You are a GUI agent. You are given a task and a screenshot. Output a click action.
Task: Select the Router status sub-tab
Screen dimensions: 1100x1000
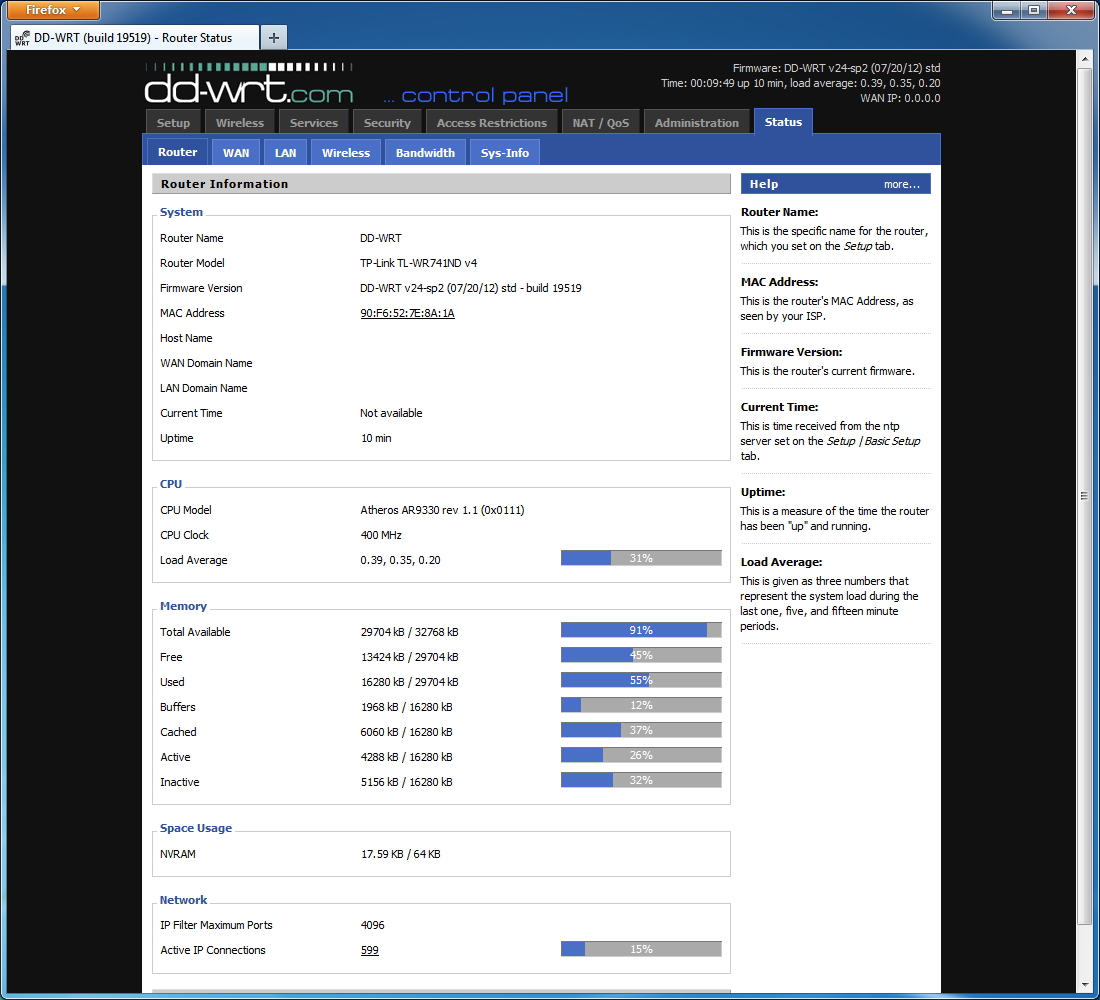[177, 152]
